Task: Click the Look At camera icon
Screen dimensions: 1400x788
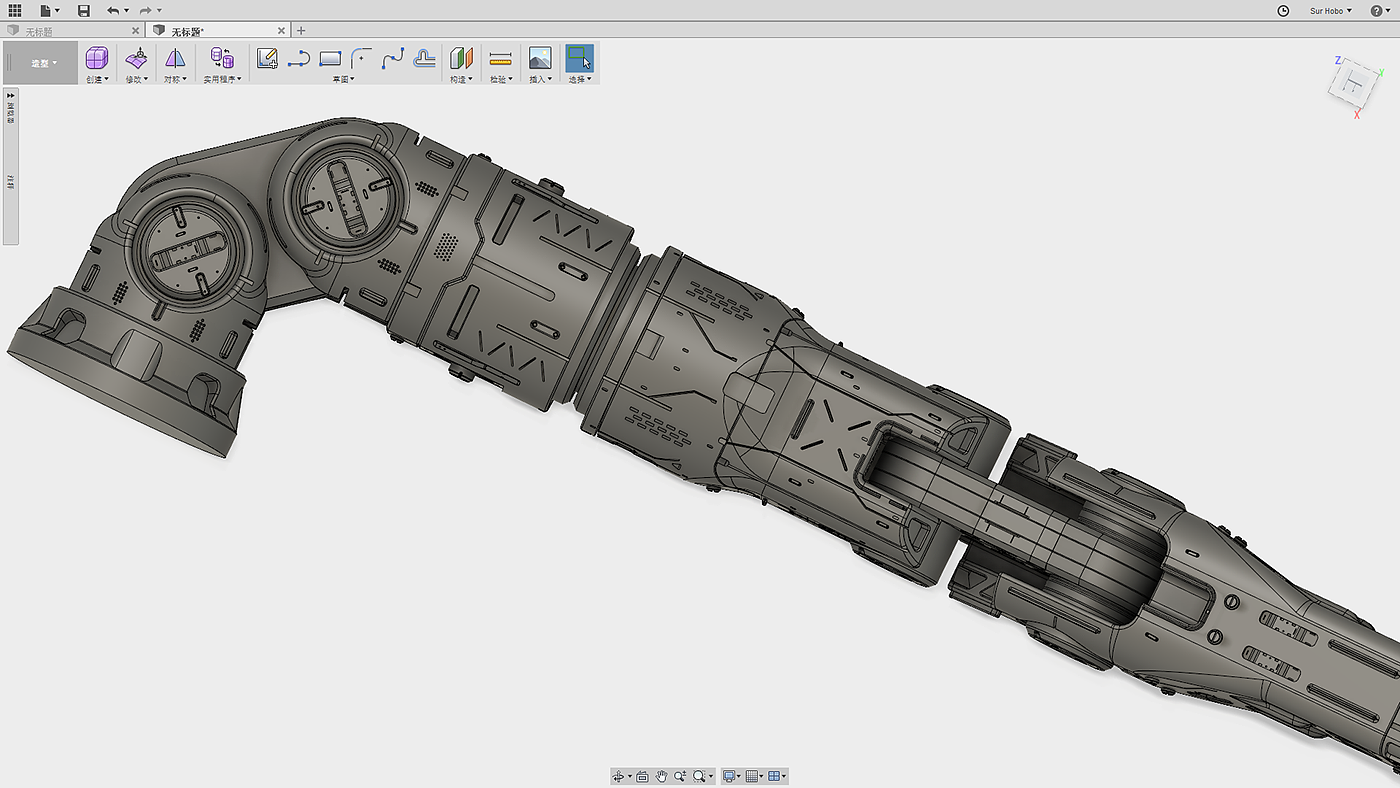Action: pos(642,776)
